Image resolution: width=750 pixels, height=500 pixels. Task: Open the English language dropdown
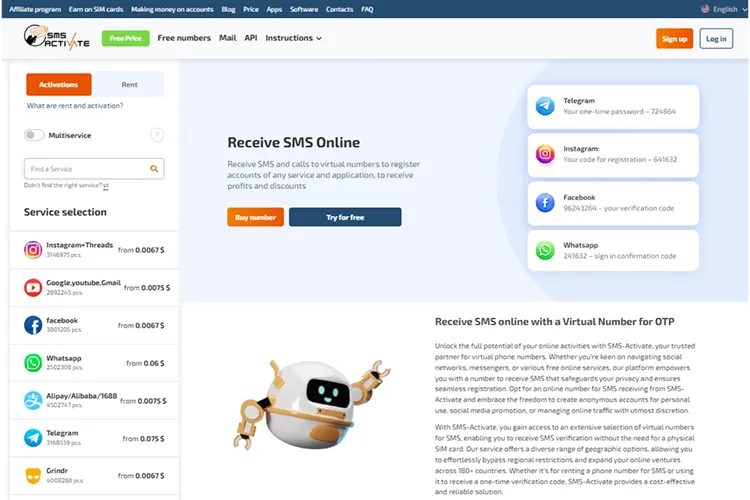[x=724, y=9]
